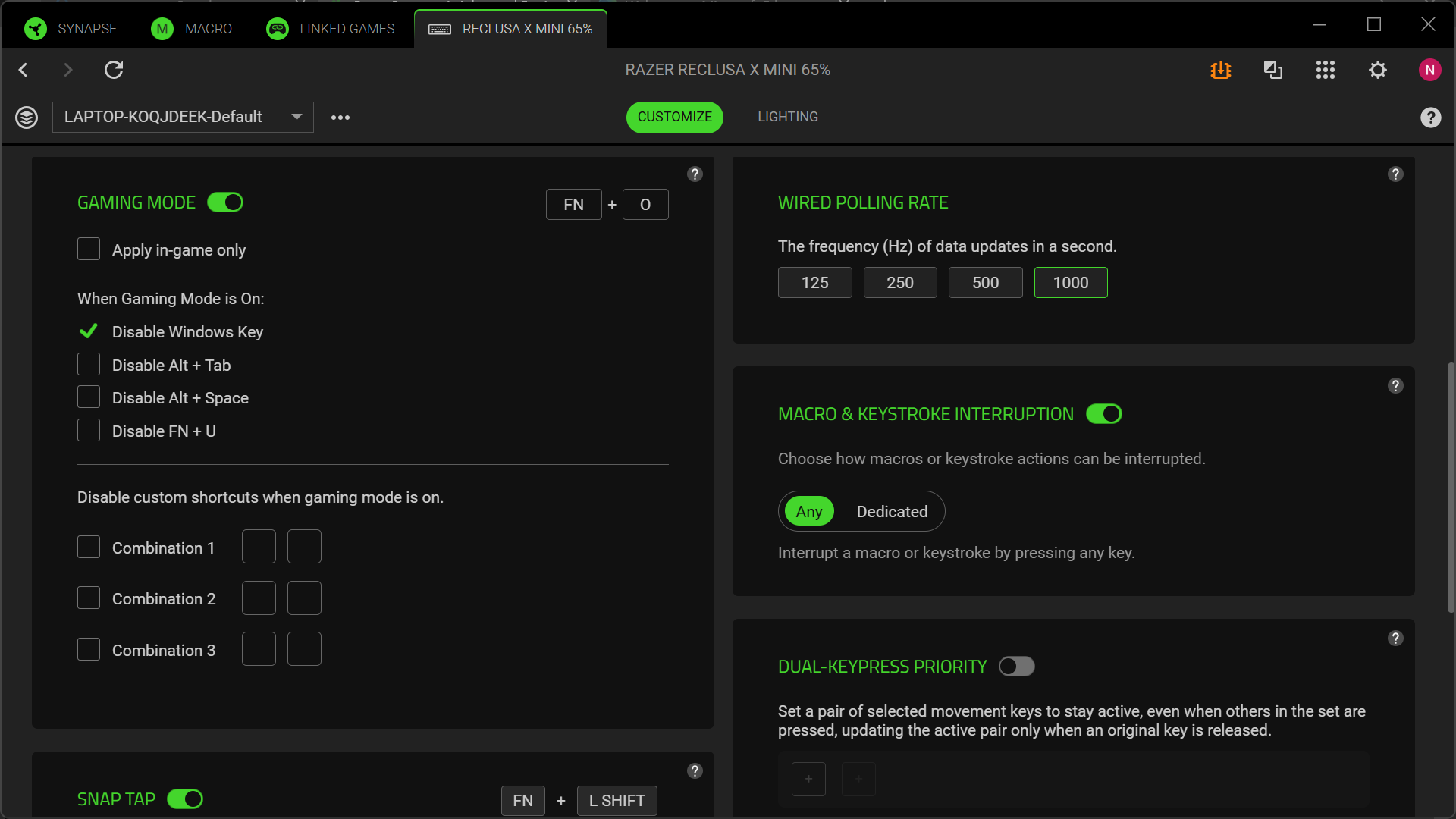This screenshot has width=1456, height=819.
Task: Click the vertical page scrollbar
Action: coord(1451,488)
